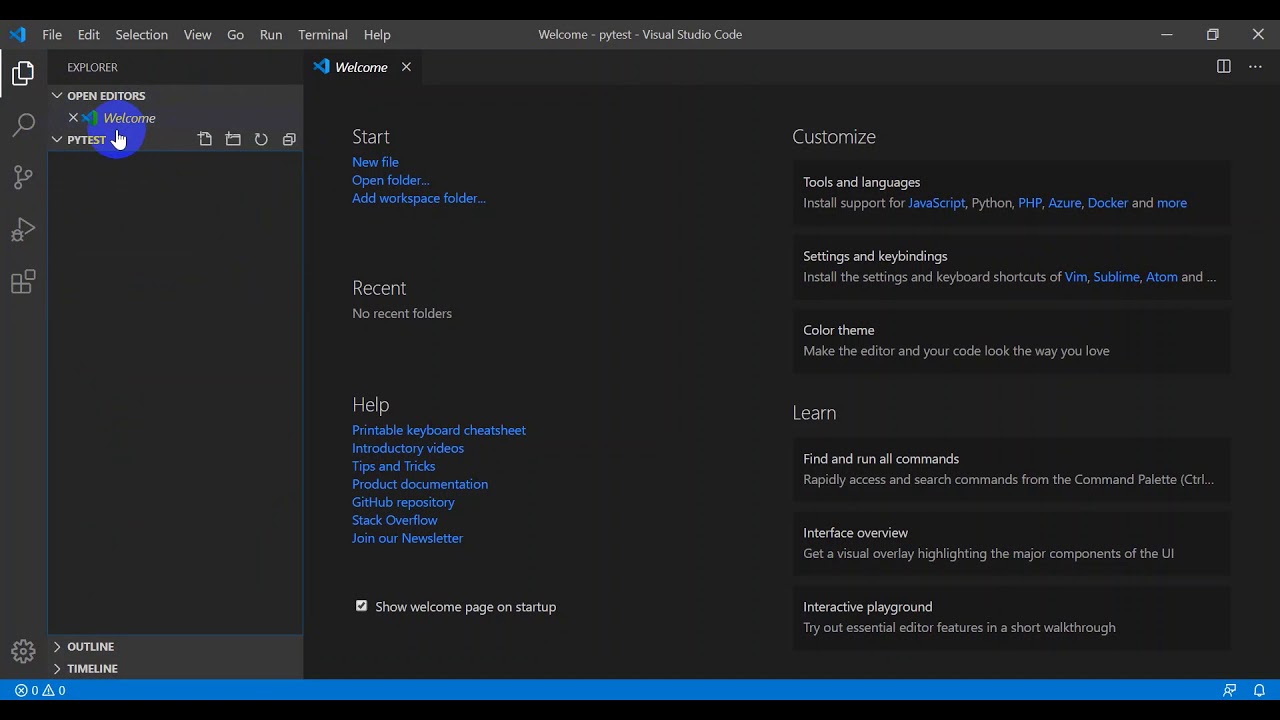Expand the Timeline section
1280x720 pixels.
[x=176, y=669]
